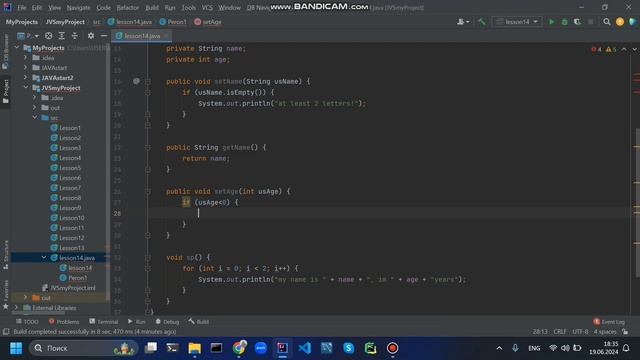Screen dimensions: 640x360
Task: Open Windows Start menu
Action: point(16,348)
